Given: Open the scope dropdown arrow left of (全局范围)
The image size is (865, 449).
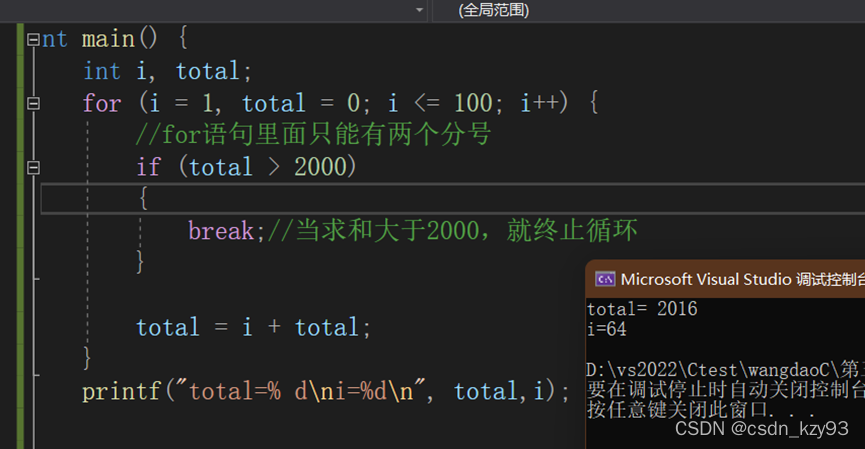Looking at the screenshot, I should tap(419, 10).
